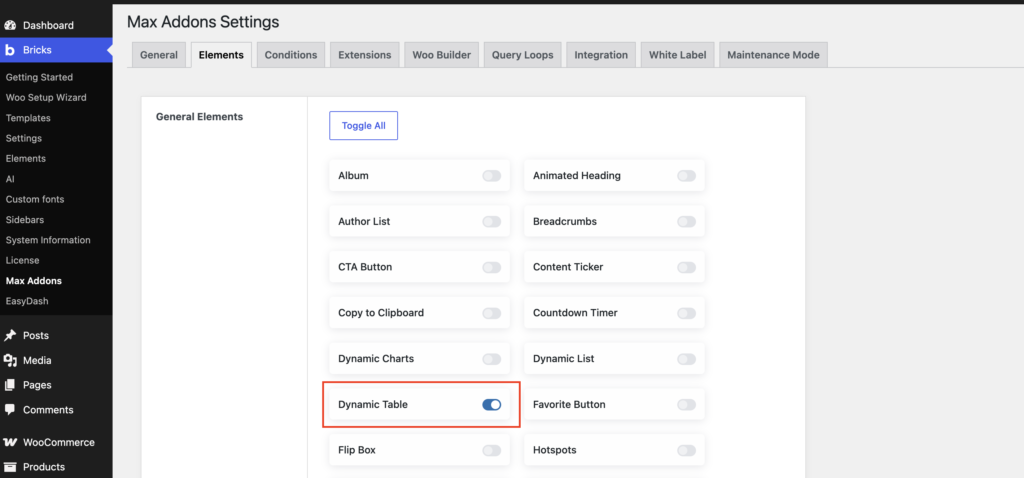Open the System Information link

point(48,240)
